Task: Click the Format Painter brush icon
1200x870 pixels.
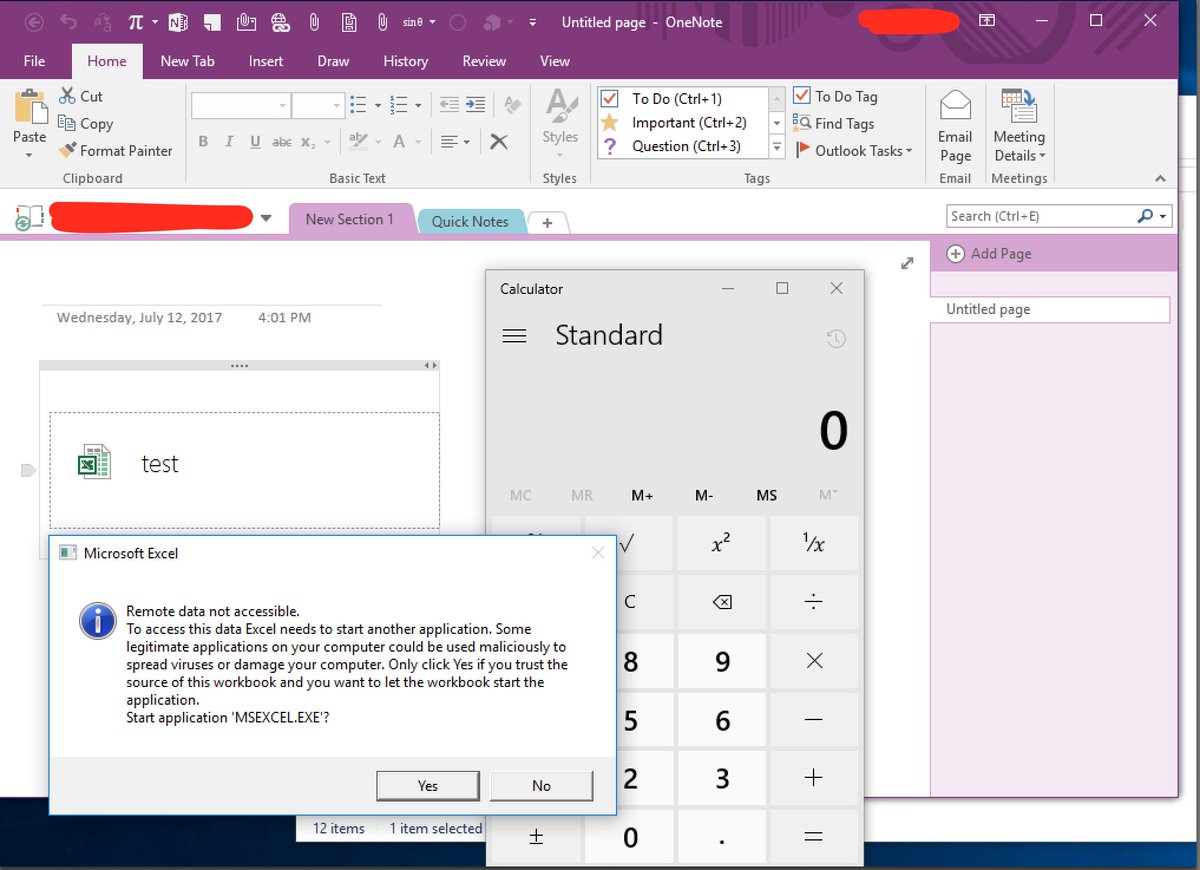Action: click(x=67, y=150)
